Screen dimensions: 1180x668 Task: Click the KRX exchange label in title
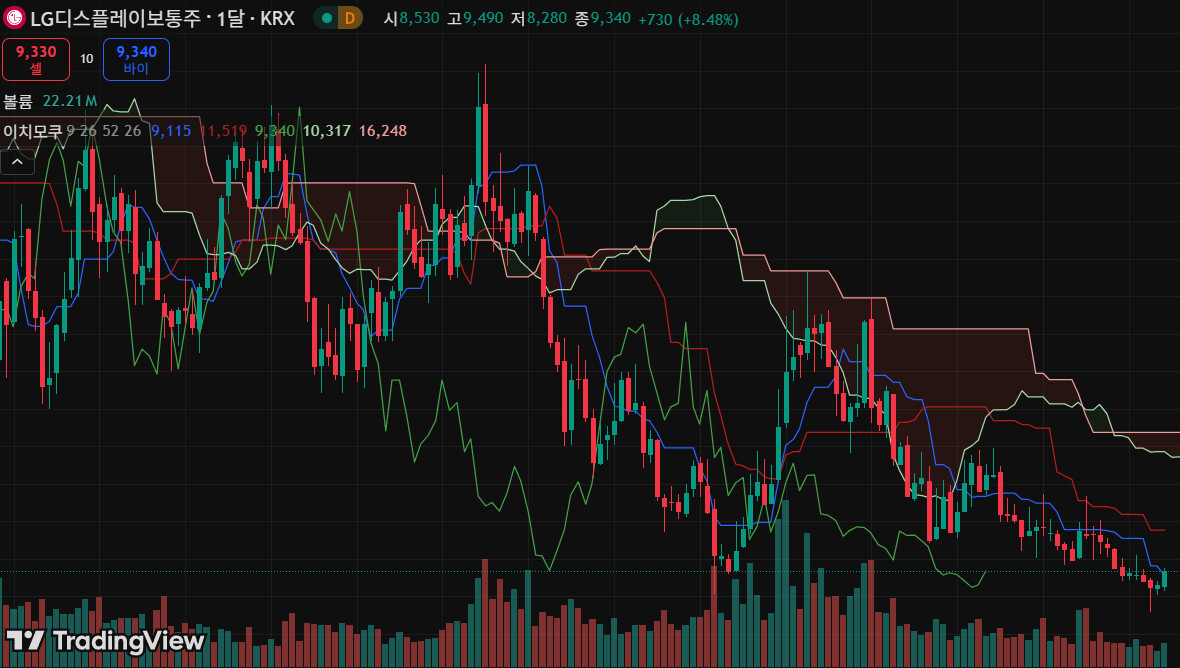click(x=277, y=18)
